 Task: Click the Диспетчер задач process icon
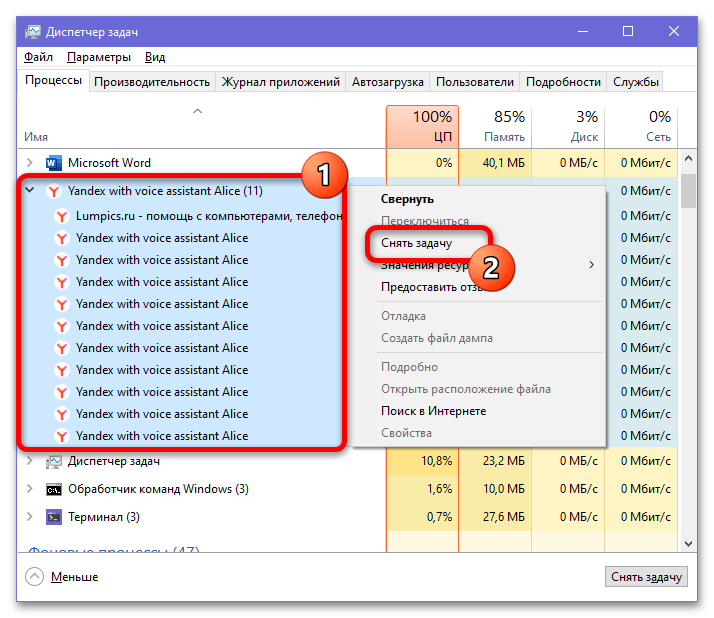54,462
